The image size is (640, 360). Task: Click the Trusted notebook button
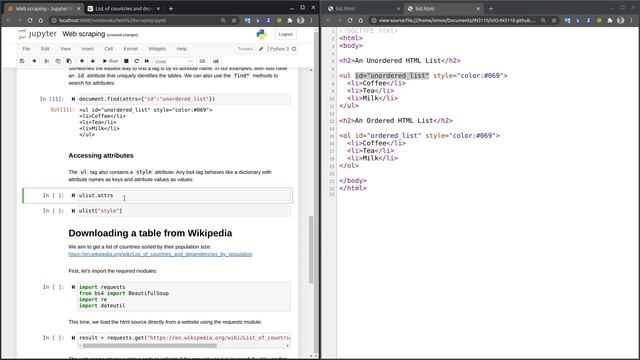coord(245,49)
